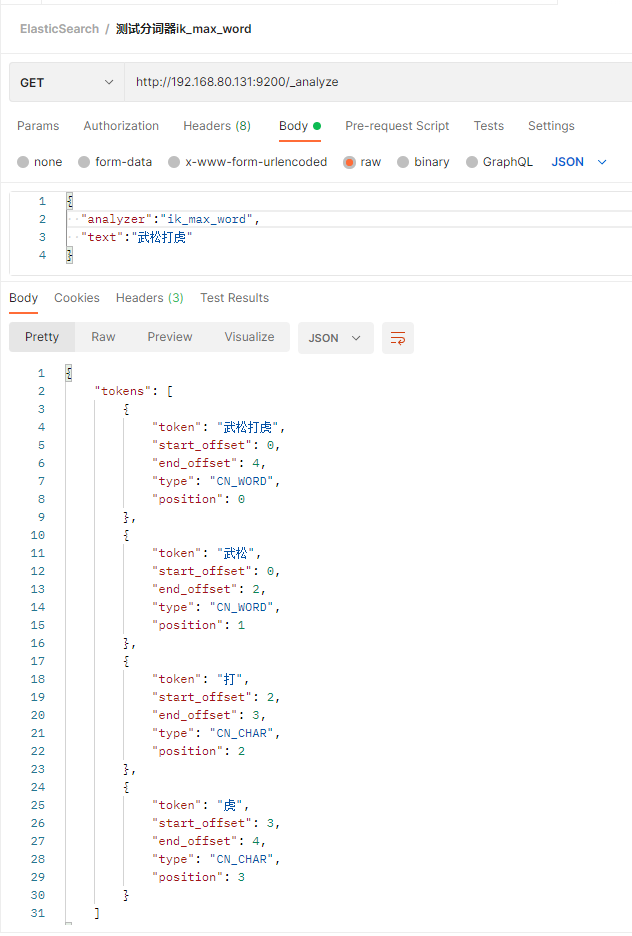Viewport: 632px width, 936px height.
Task: Select the none body type
Action: coord(40,162)
